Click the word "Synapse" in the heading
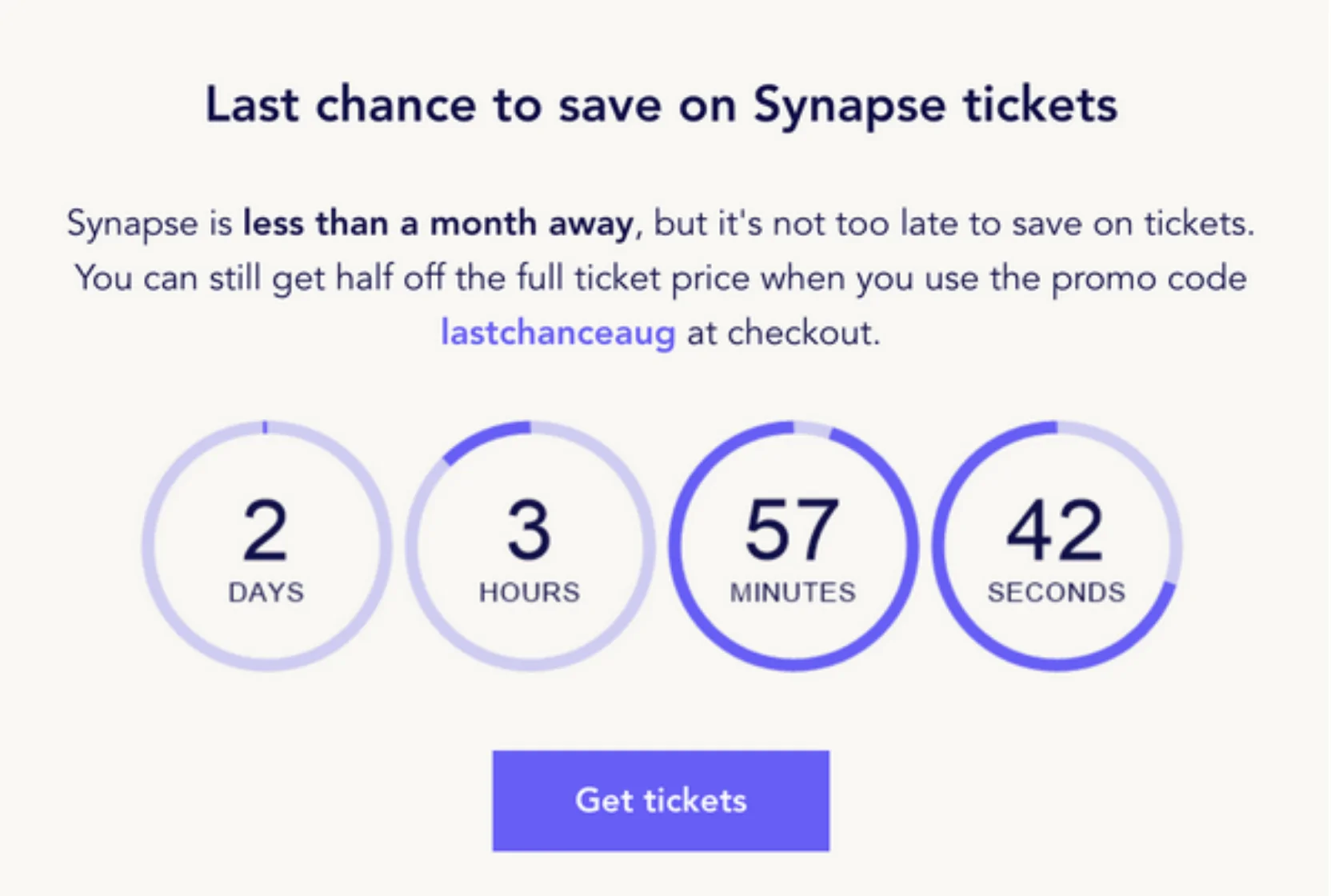1331x896 pixels. 849,106
